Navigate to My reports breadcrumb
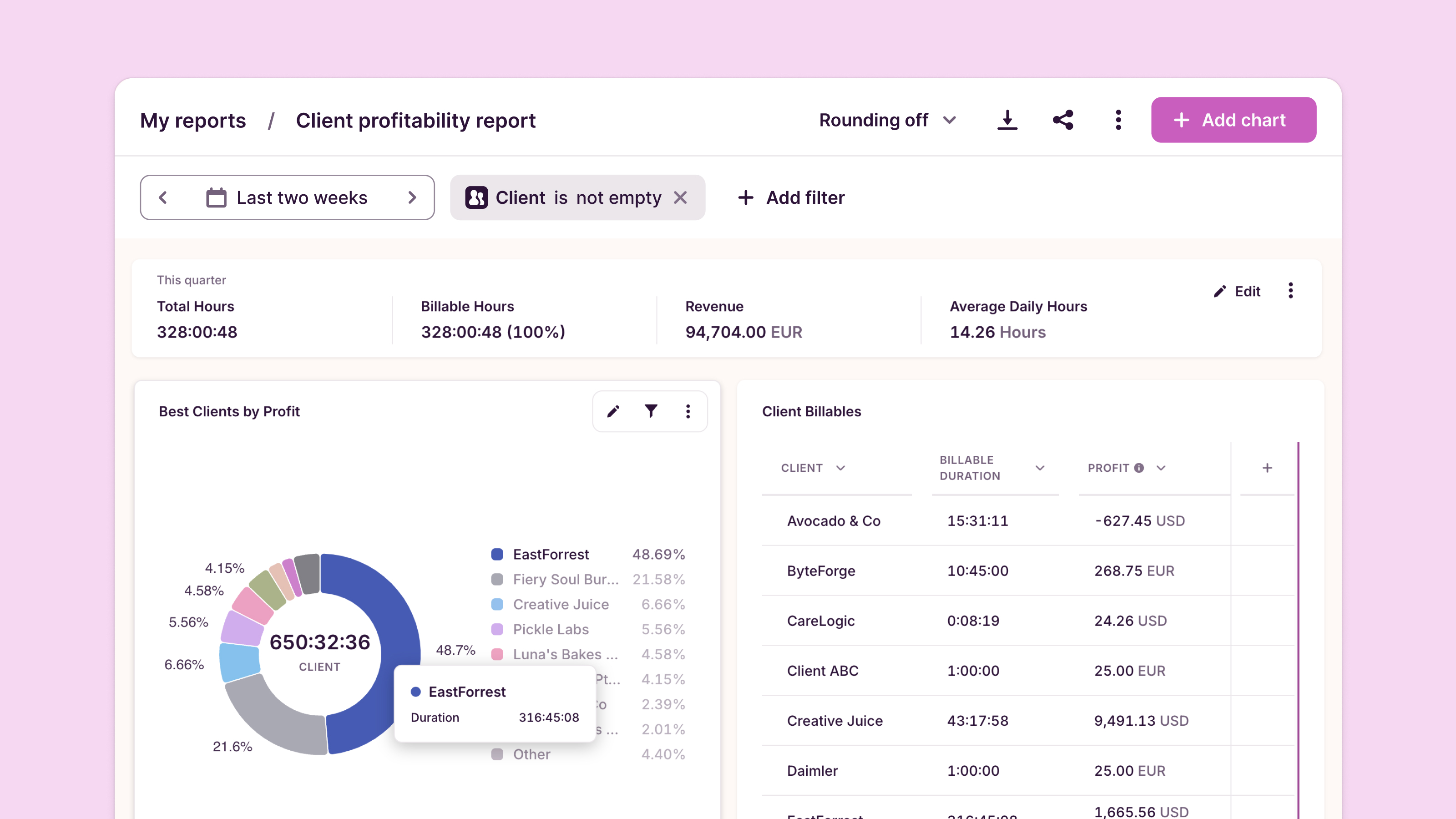The width and height of the screenshot is (1456, 819). (193, 121)
